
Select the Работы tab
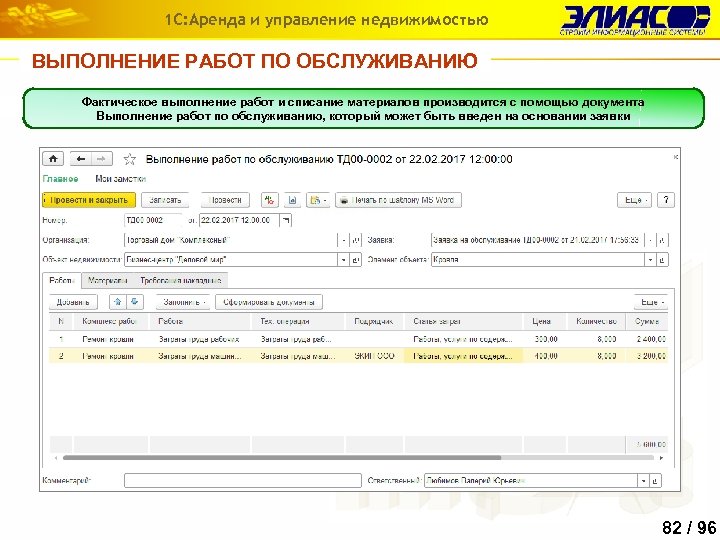click(62, 281)
